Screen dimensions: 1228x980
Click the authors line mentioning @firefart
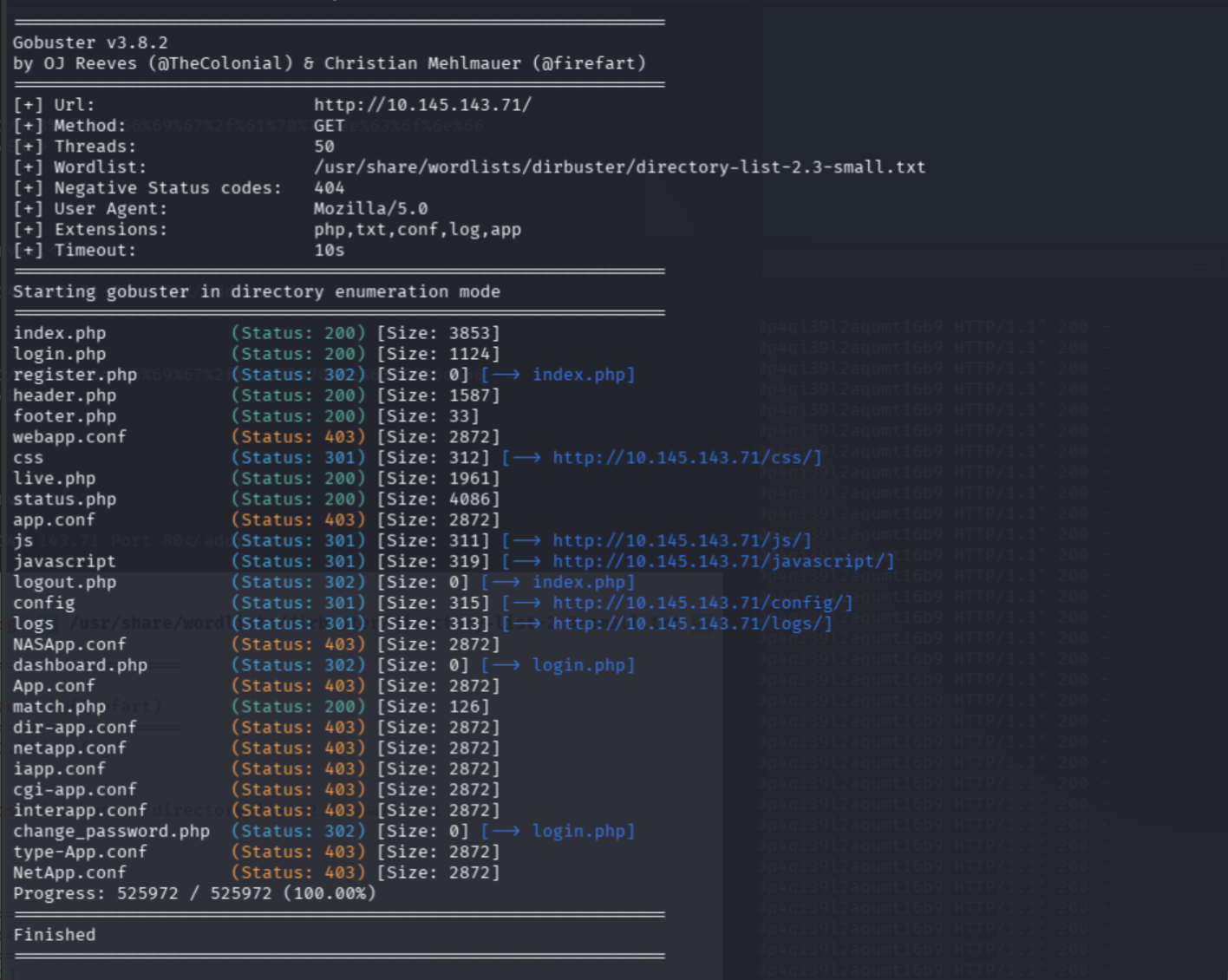coord(330,63)
